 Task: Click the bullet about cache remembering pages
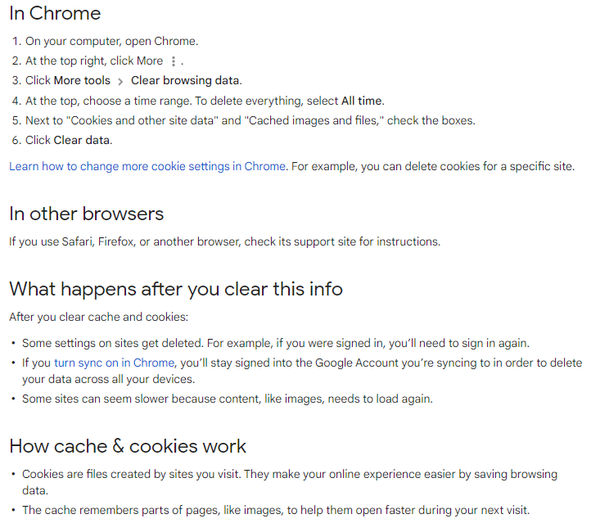275,510
